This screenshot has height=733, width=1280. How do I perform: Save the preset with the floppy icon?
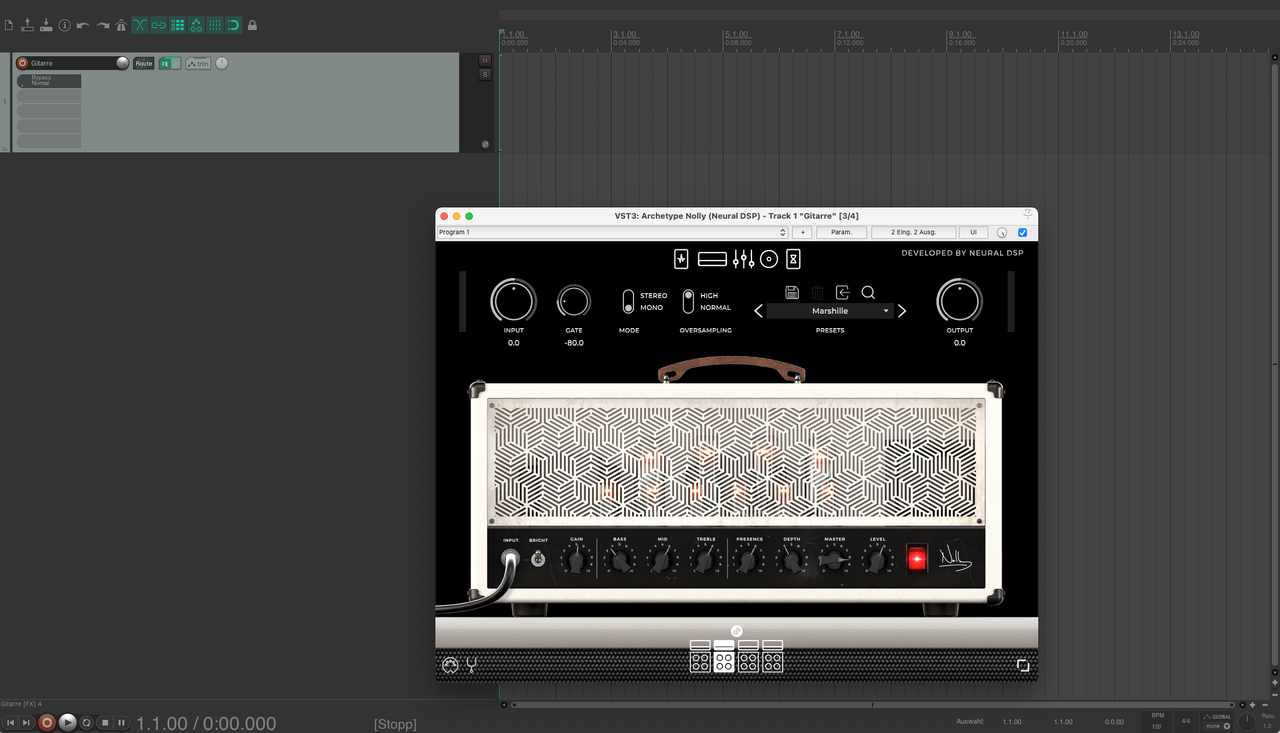click(x=792, y=292)
